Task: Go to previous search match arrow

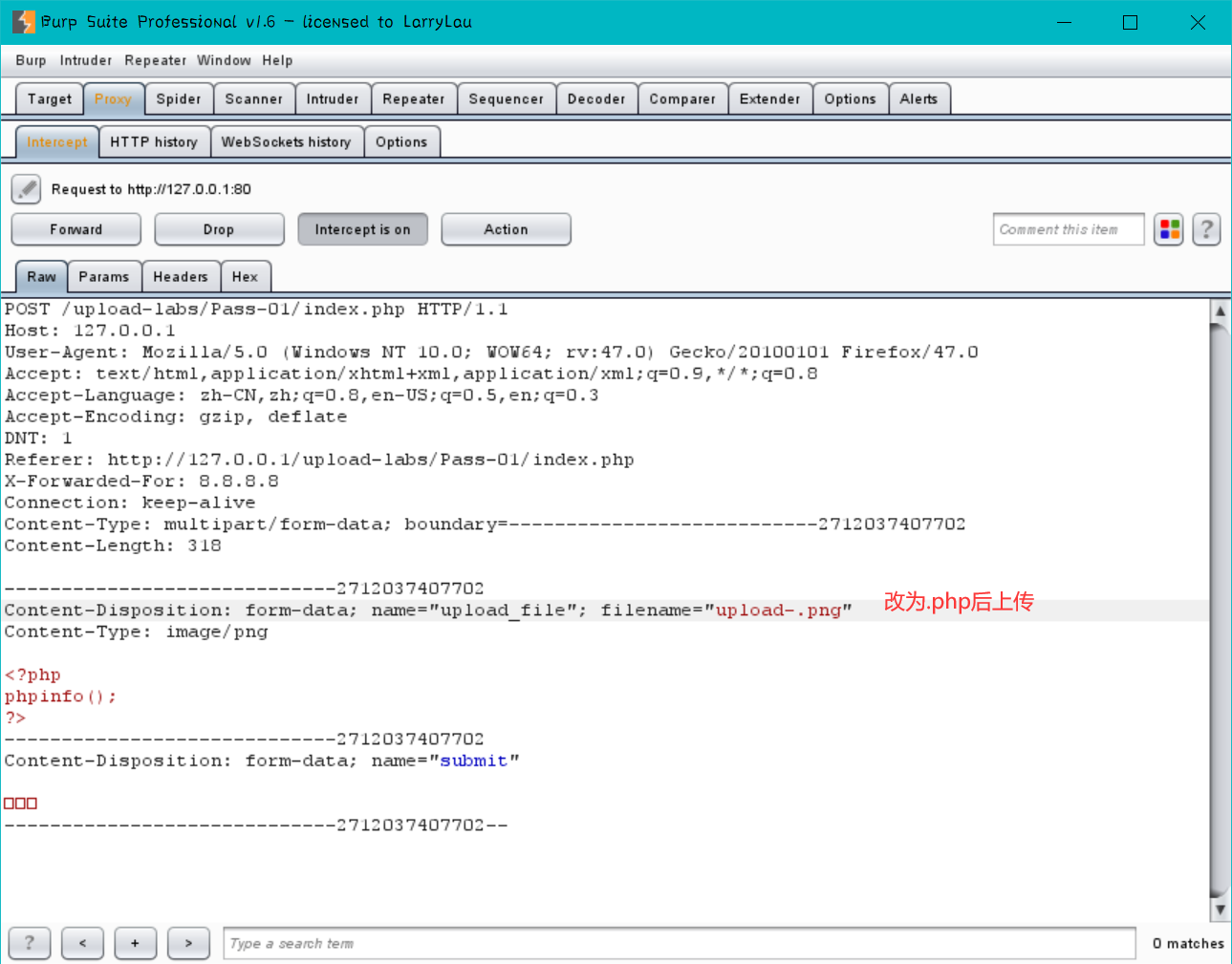Action: [82, 943]
